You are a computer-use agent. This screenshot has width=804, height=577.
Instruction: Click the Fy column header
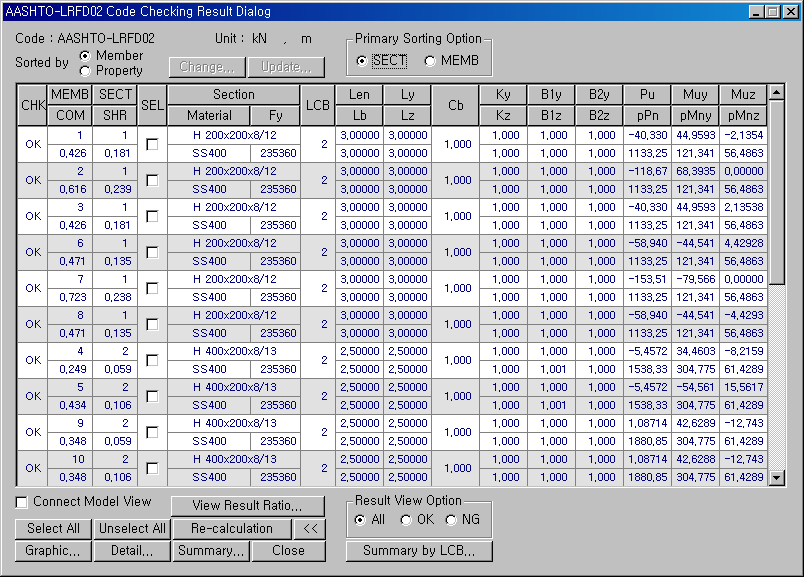275,115
